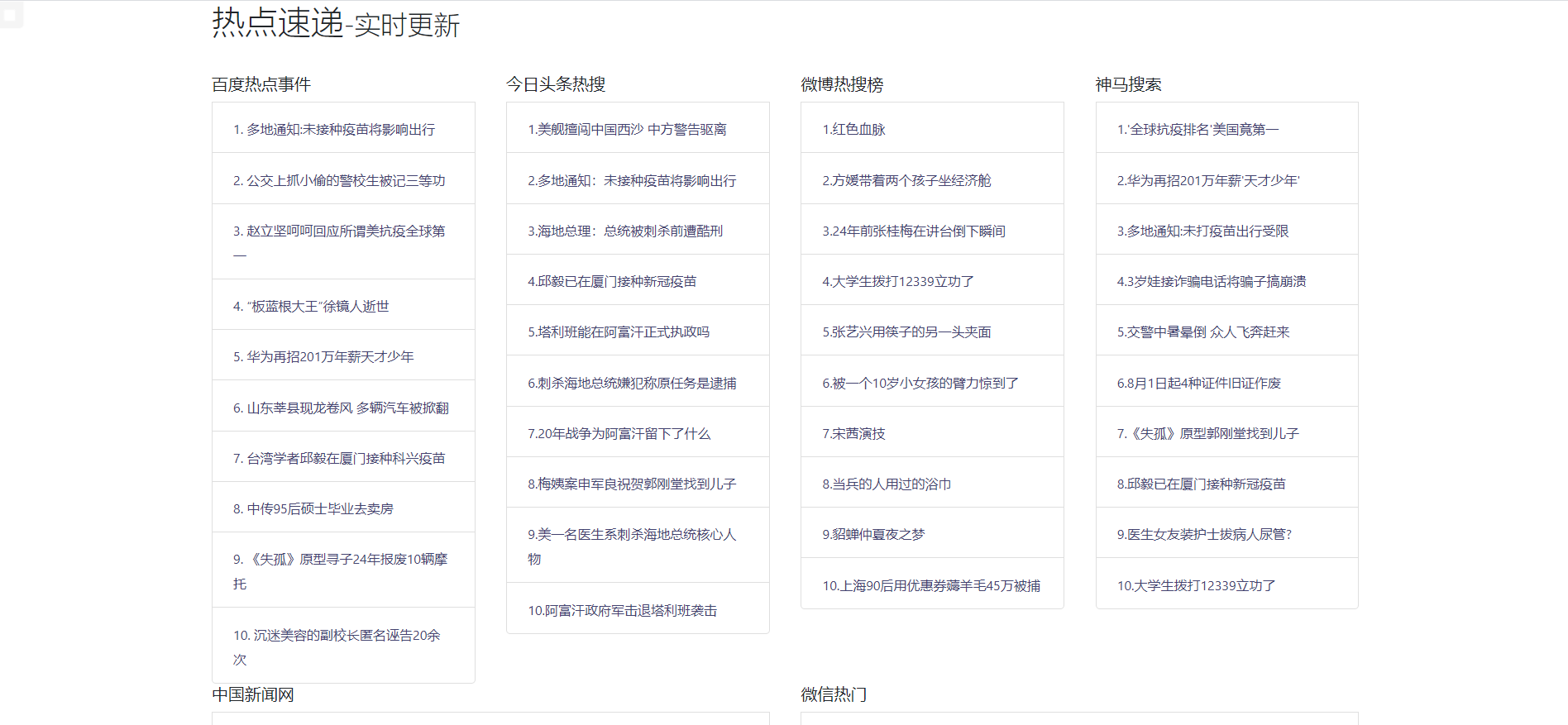This screenshot has width=1568, height=725.
Task: Click the page title '热点速递-实时更新'
Action: tap(336, 23)
